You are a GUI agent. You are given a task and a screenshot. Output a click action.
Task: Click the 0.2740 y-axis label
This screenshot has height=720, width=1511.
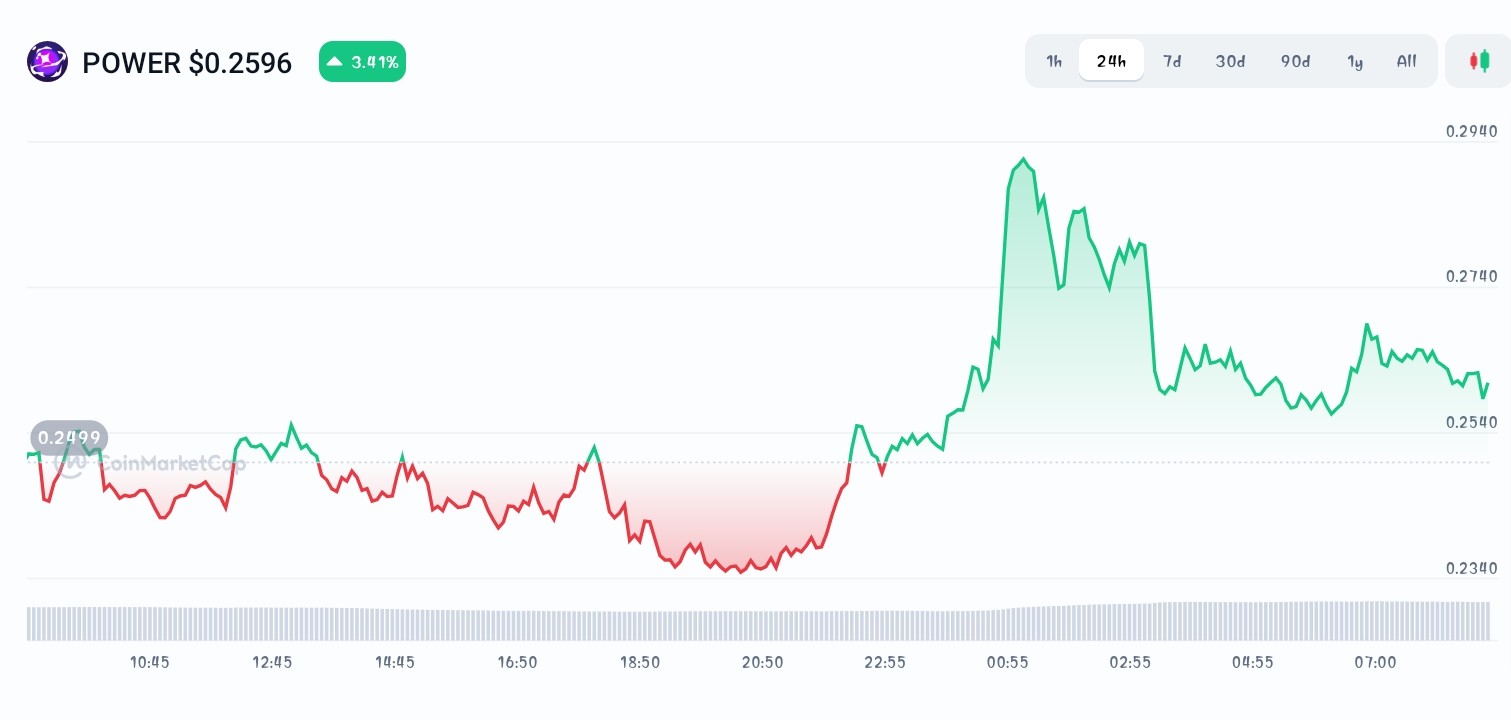(1471, 276)
